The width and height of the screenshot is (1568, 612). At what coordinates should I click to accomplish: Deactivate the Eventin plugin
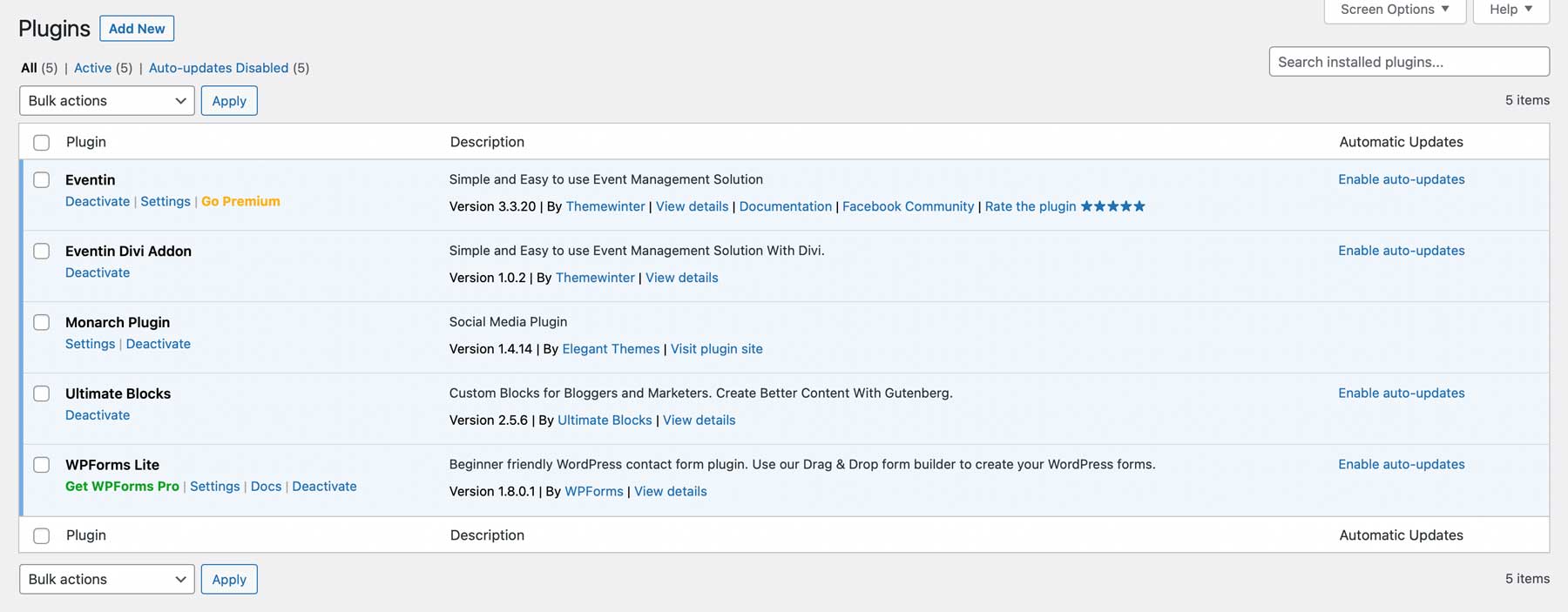tap(98, 201)
